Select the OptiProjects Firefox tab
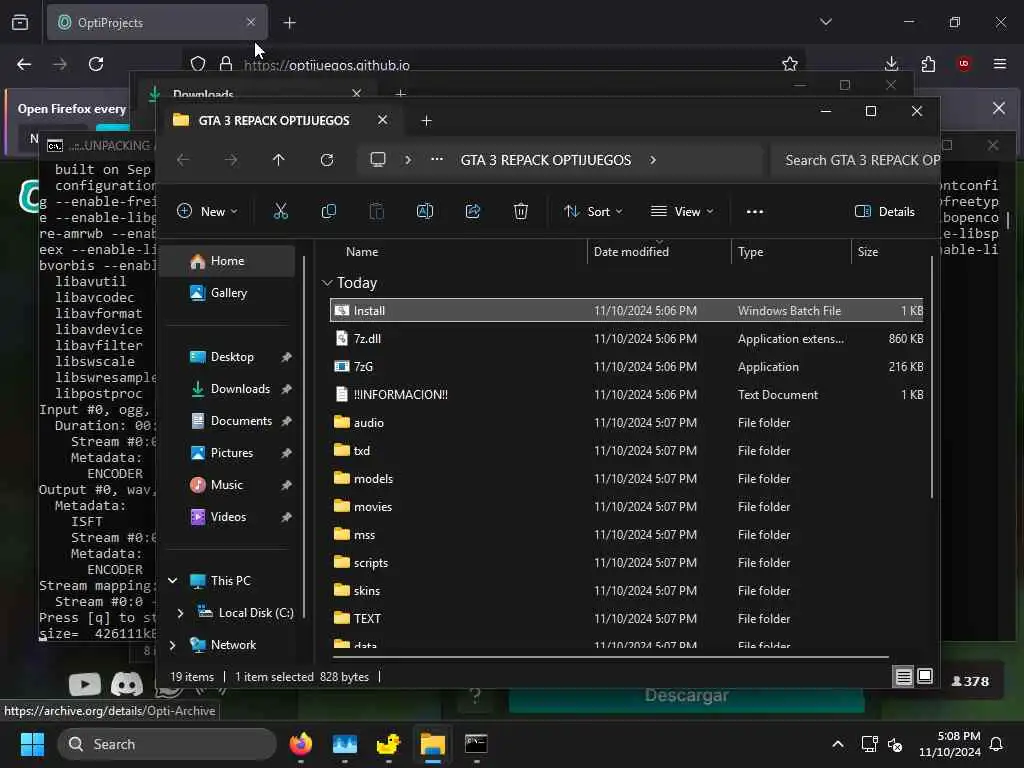The image size is (1024, 768). [157, 23]
